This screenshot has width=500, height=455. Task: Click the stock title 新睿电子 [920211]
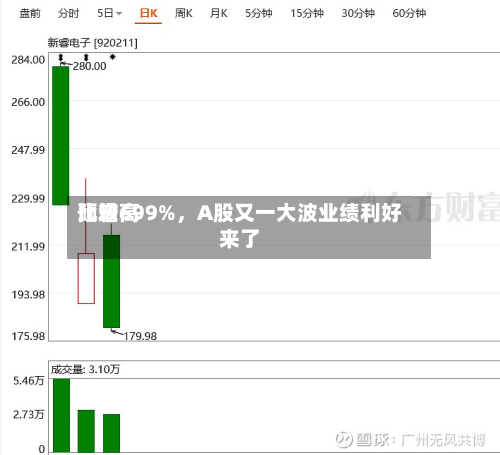click(92, 43)
